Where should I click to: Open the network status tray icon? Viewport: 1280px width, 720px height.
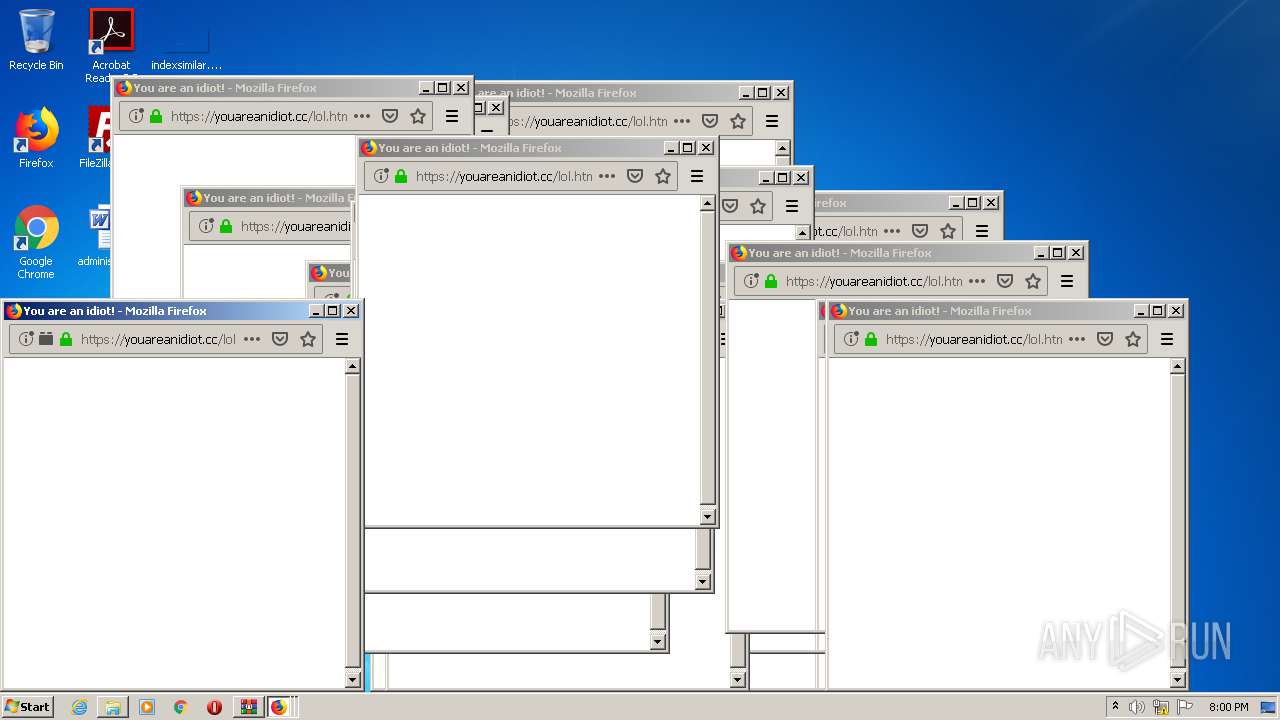[1161, 707]
